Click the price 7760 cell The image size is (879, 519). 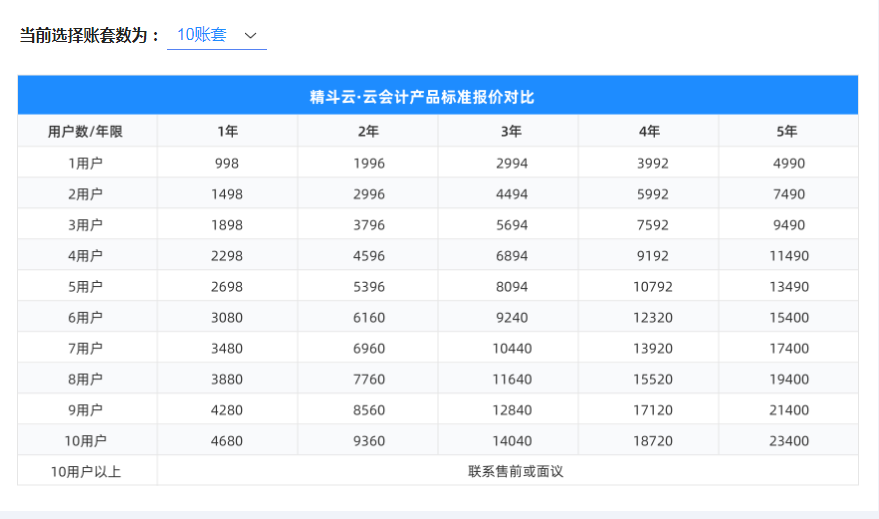[368, 378]
